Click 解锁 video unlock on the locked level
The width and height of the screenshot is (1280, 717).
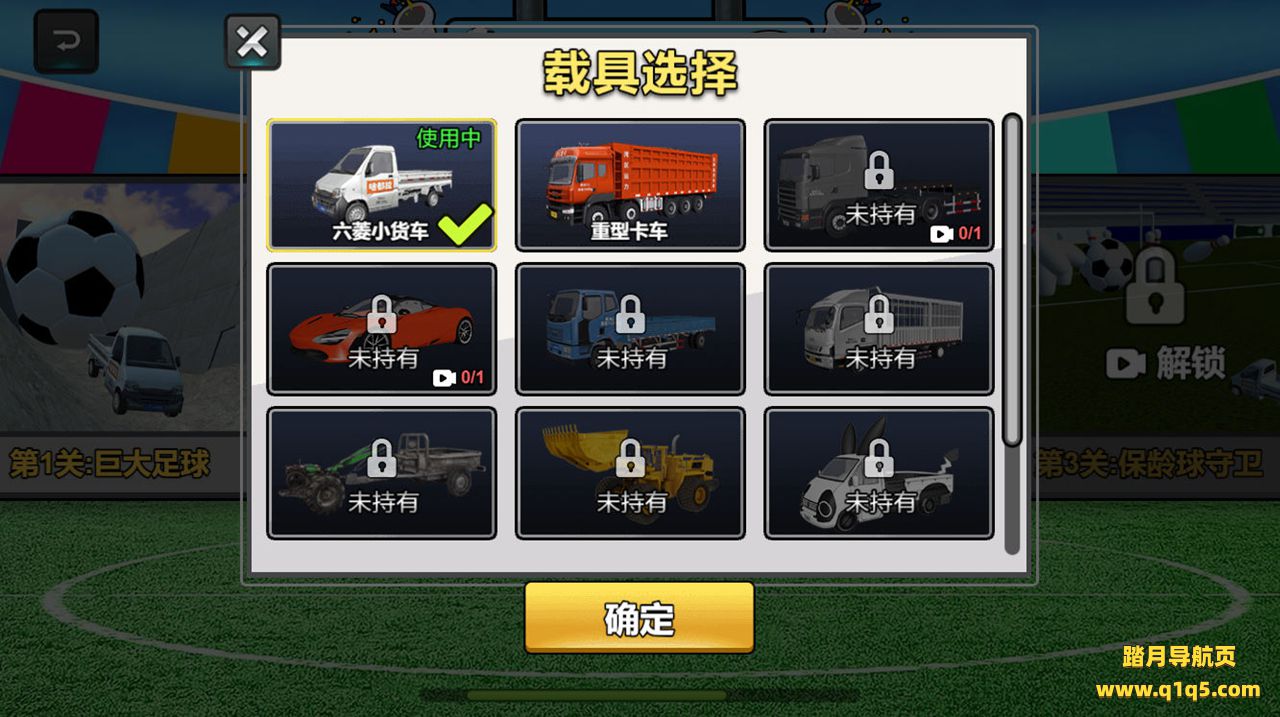tap(1166, 363)
